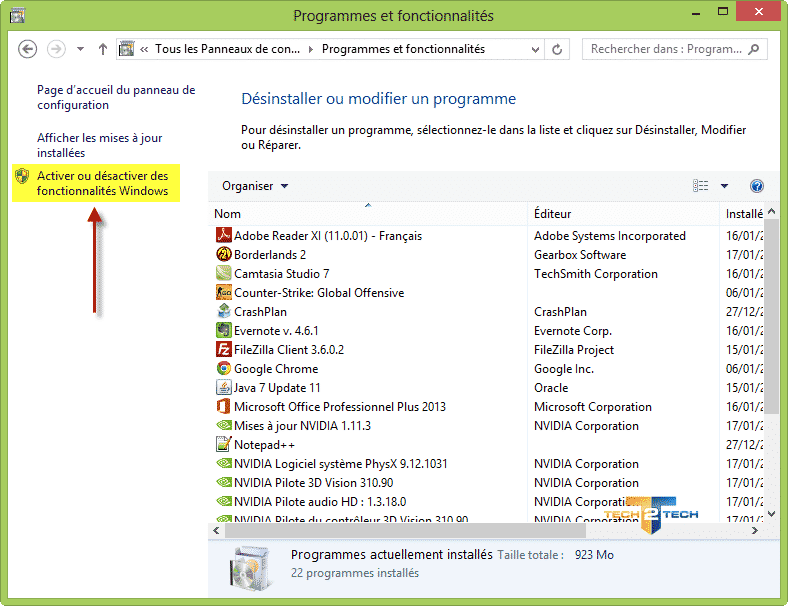Click the Evernote v. 4.6.1 icon
This screenshot has height=606, width=788.
click(x=224, y=330)
